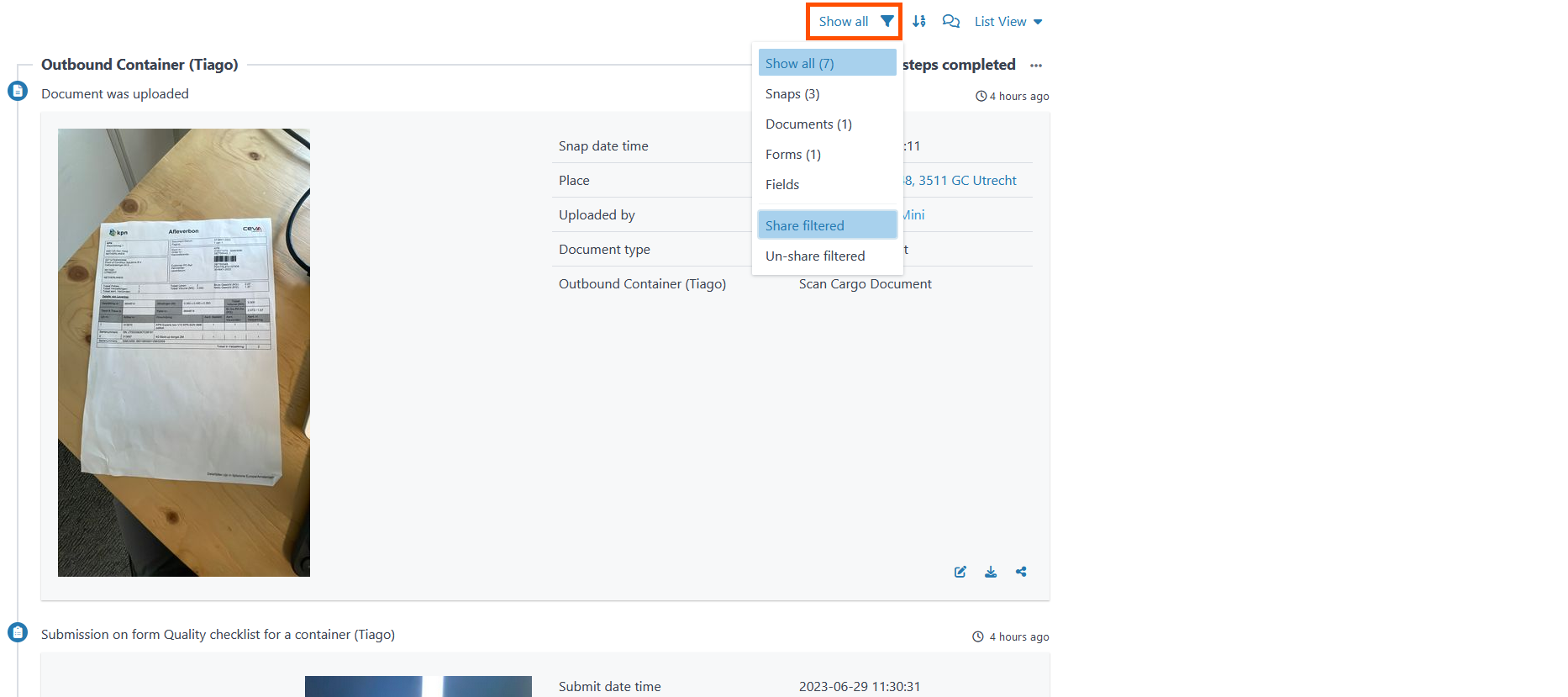Viewport: 1568px width, 697px height.
Task: Click Share filtered option
Action: tap(827, 225)
